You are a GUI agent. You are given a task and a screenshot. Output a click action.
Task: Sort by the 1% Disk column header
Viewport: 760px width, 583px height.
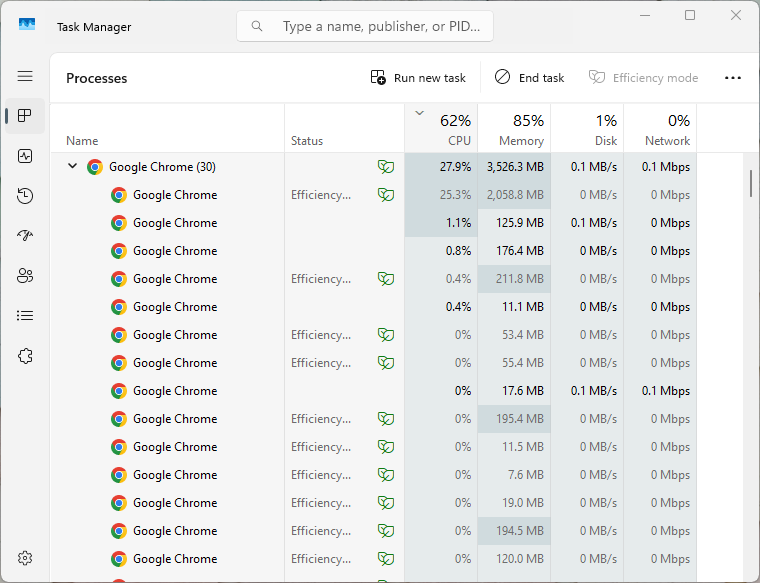point(587,128)
